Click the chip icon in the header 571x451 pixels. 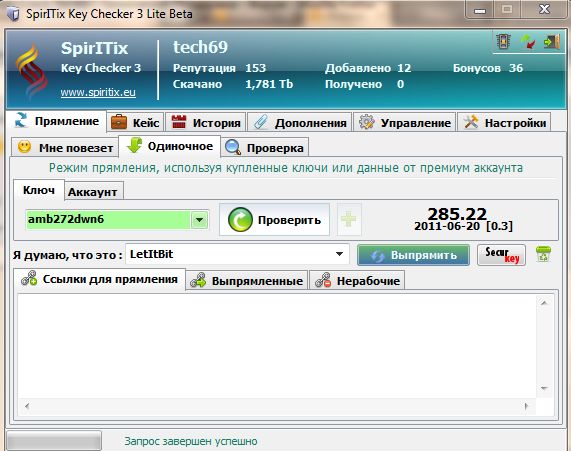[504, 42]
